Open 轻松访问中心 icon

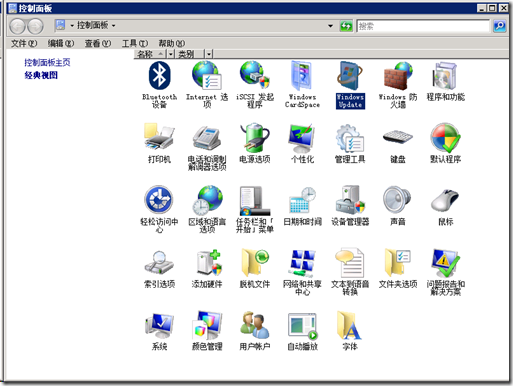[x=159, y=209]
